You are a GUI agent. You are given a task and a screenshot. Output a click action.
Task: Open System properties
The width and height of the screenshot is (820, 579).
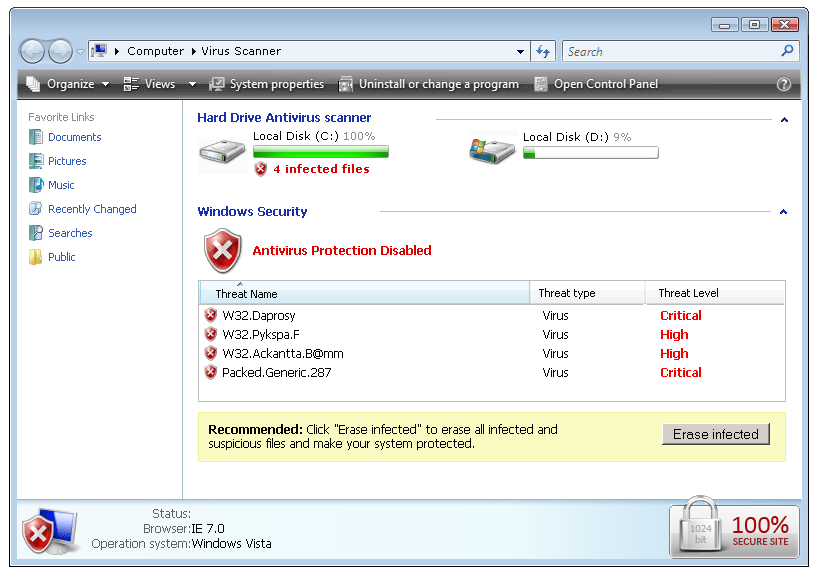tap(266, 84)
